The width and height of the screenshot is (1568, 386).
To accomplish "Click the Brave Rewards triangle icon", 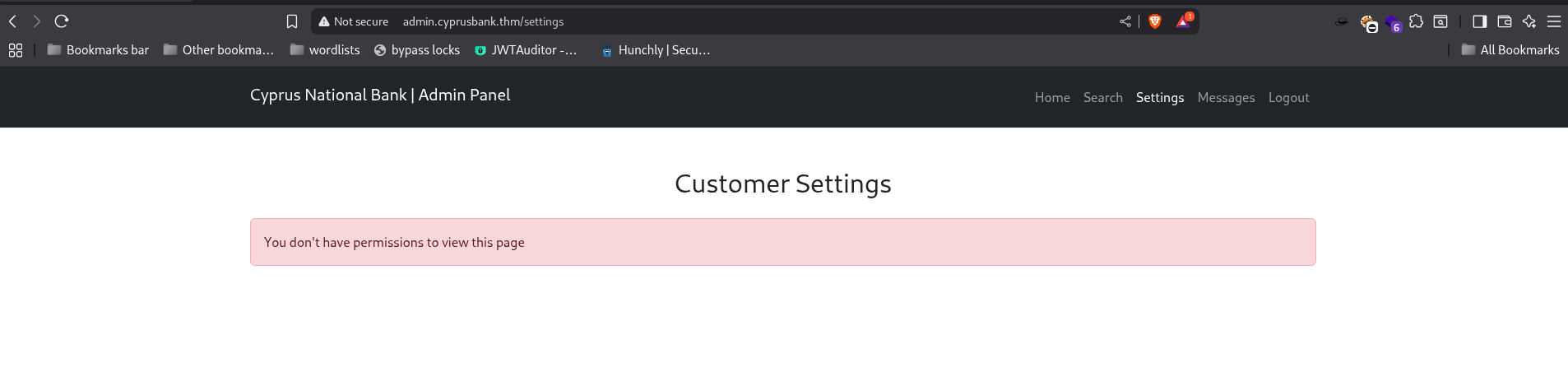I will [1184, 21].
